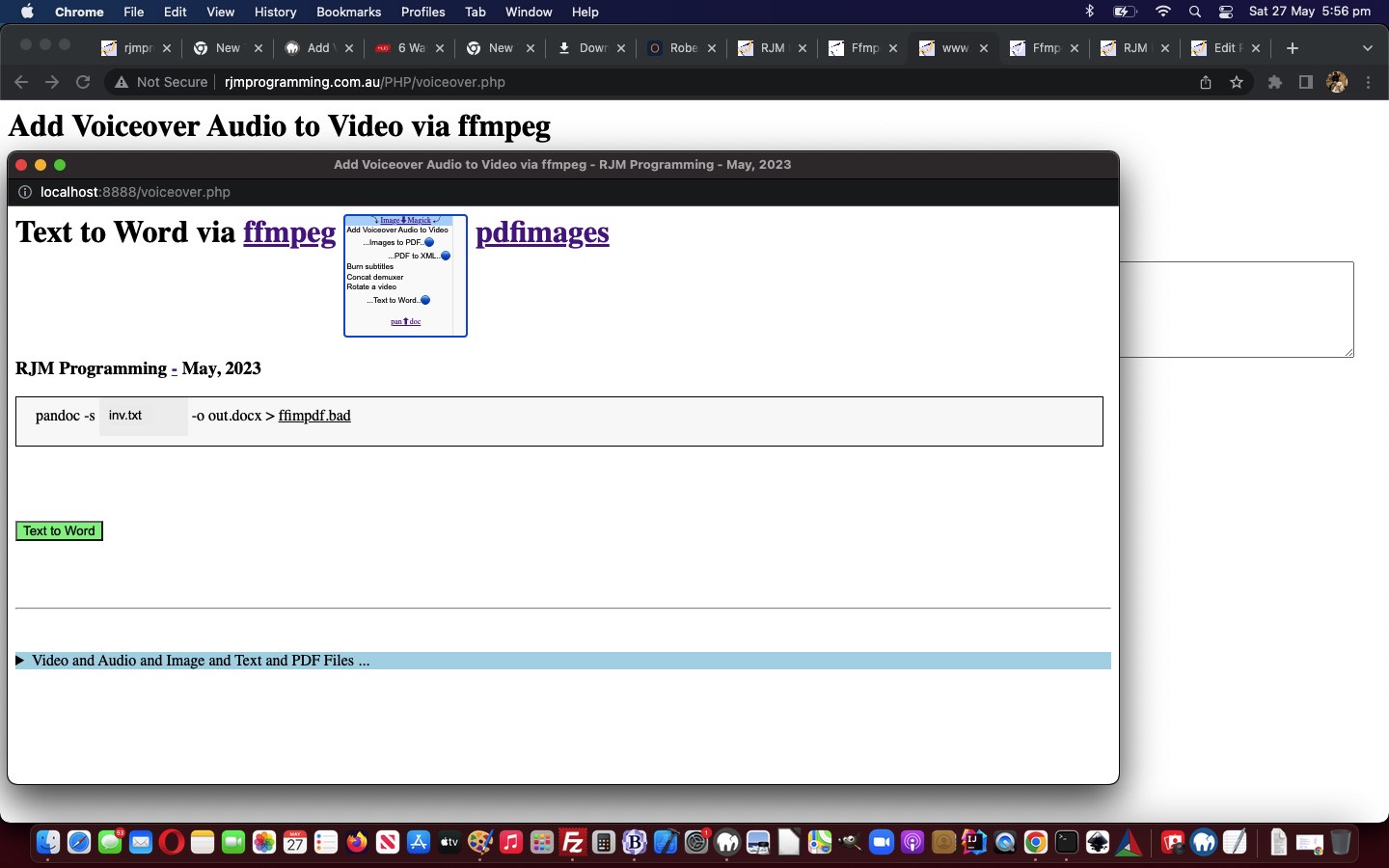Image resolution: width=1389 pixels, height=868 pixels.
Task: Click the green Text to Word button
Action: point(59,531)
